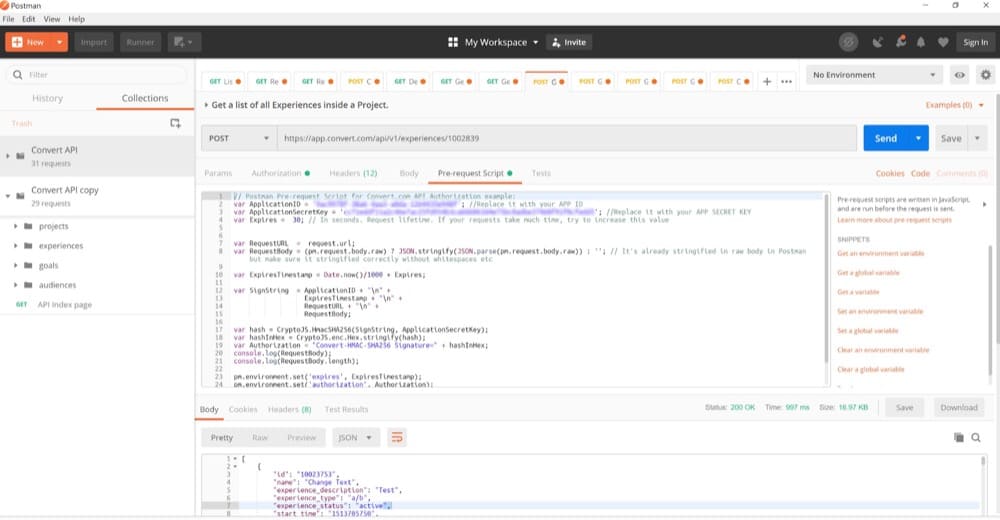The width and height of the screenshot is (1000, 520).
Task: Add a new request tab with plus
Action: coord(767,82)
